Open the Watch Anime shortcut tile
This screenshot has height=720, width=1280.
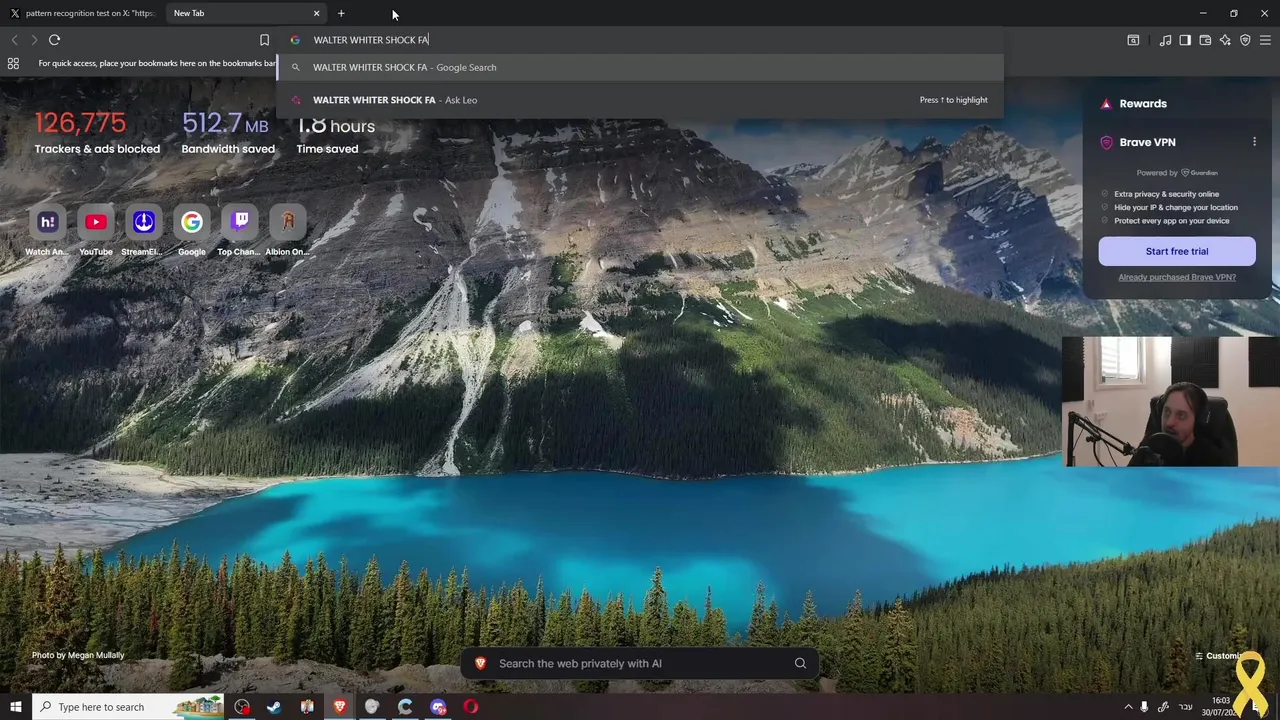tap(47, 231)
